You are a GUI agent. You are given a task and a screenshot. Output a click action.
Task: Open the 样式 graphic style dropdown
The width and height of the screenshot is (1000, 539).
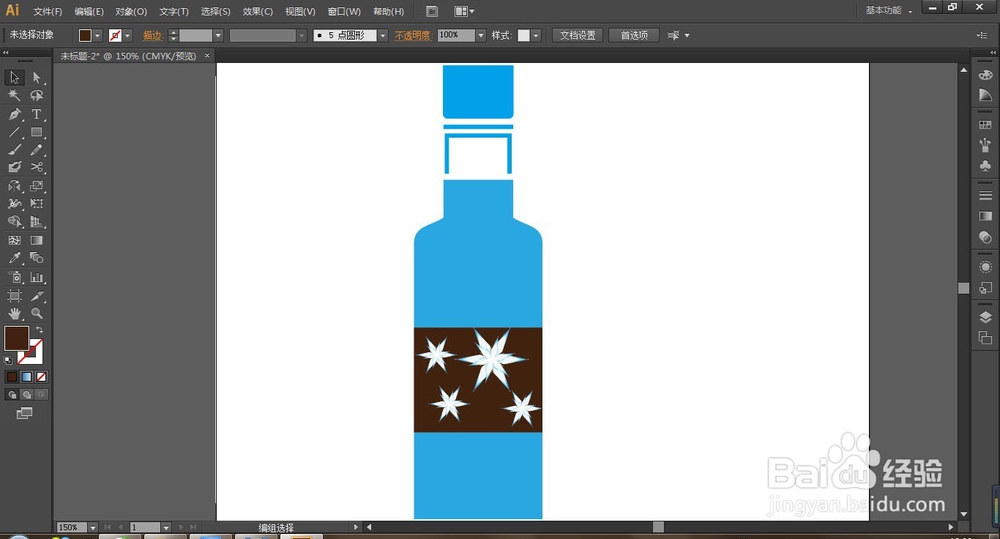click(x=536, y=36)
